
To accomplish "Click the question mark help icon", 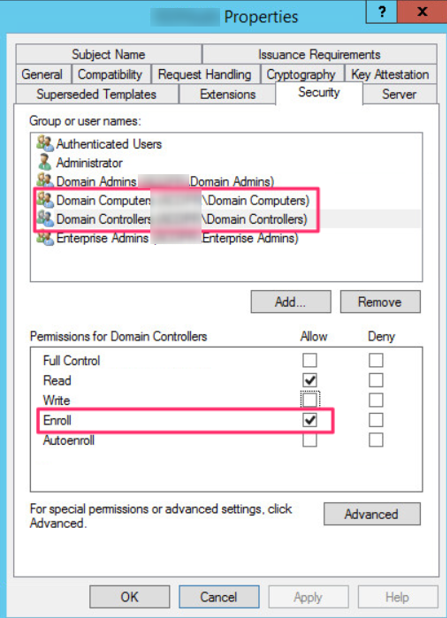I will [382, 12].
